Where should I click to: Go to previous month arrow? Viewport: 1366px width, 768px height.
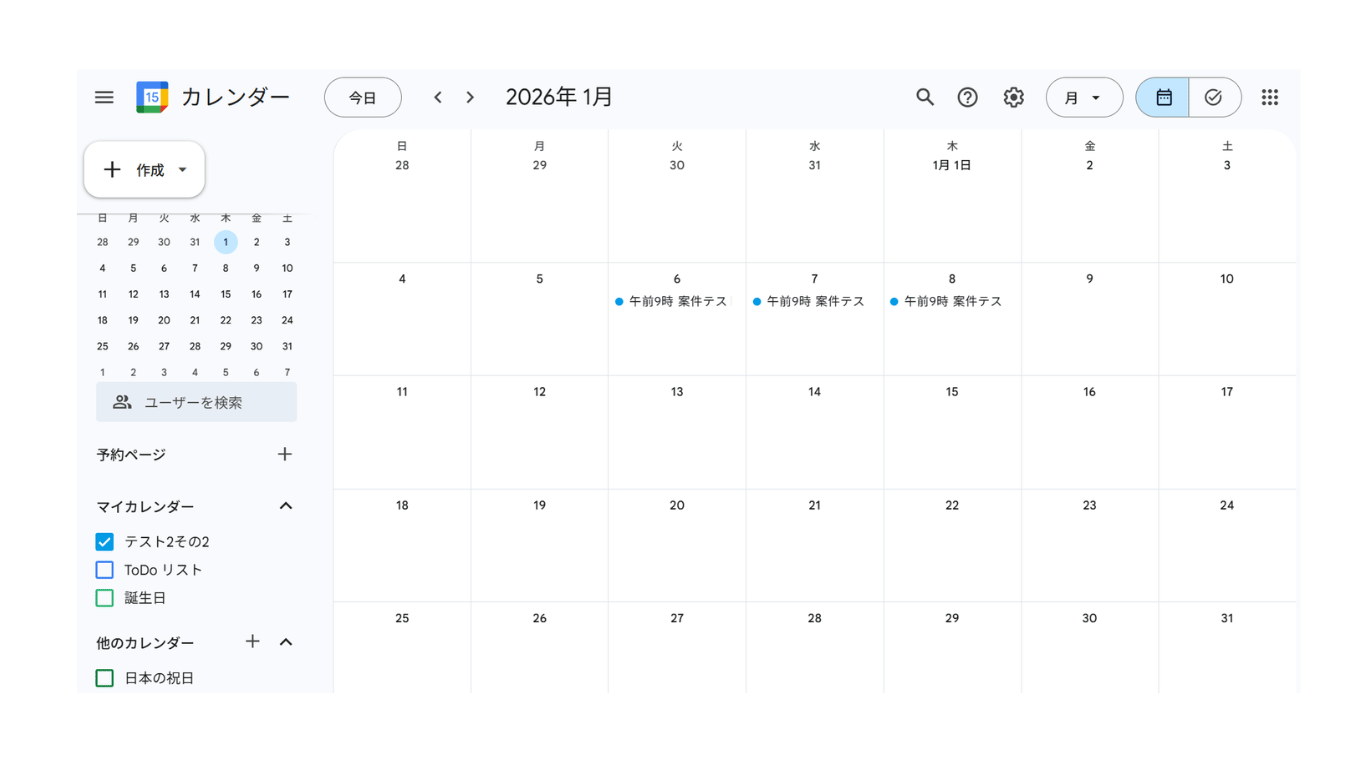pyautogui.click(x=438, y=97)
